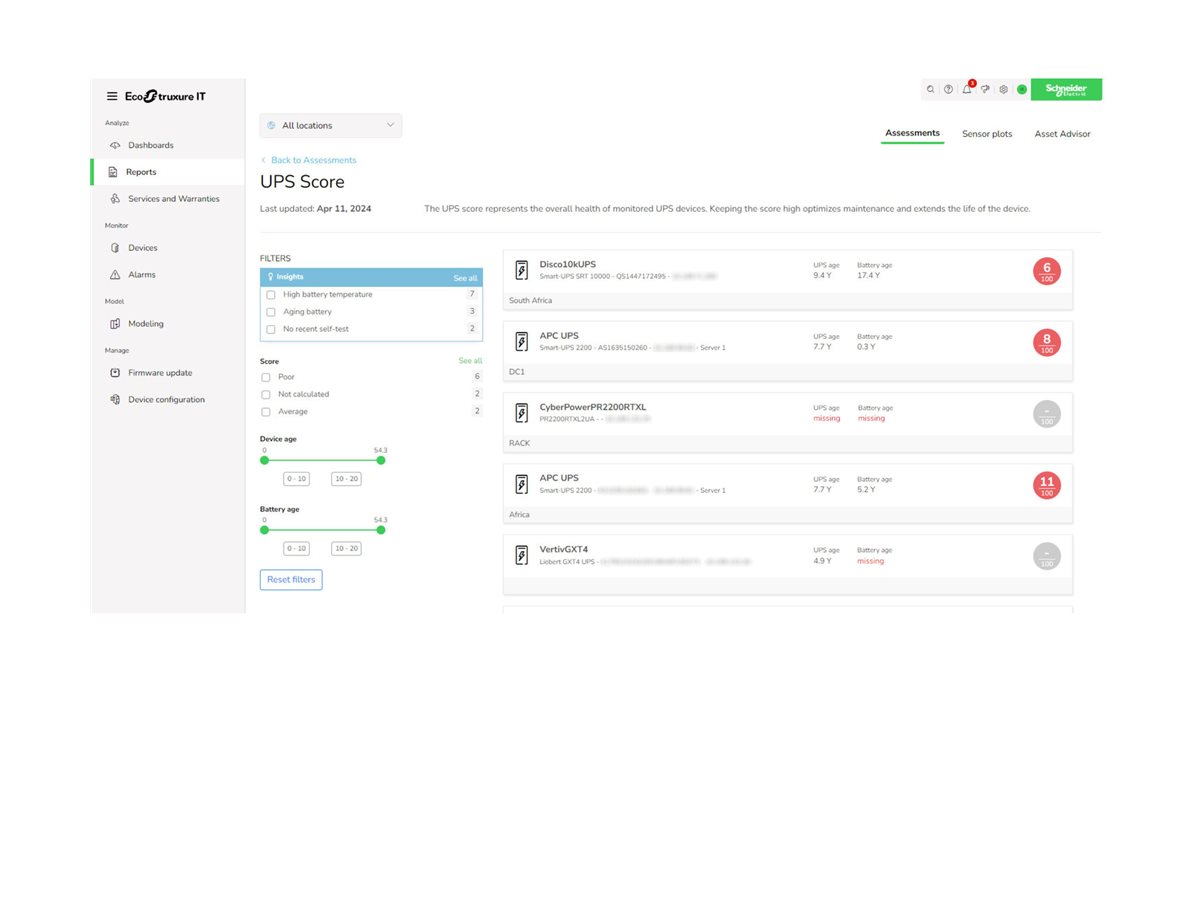Open the All locations dropdown

point(330,125)
